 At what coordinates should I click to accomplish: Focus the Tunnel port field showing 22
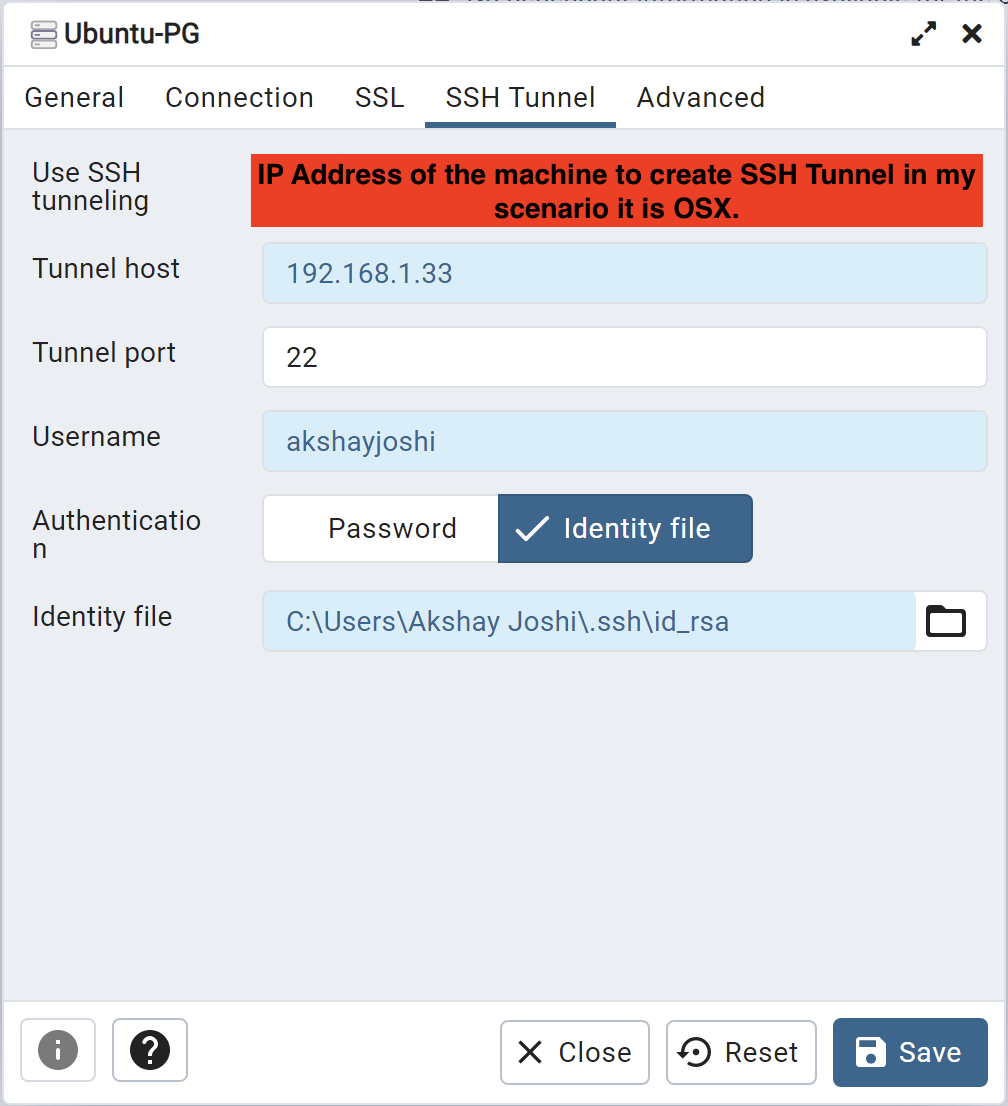click(624, 357)
